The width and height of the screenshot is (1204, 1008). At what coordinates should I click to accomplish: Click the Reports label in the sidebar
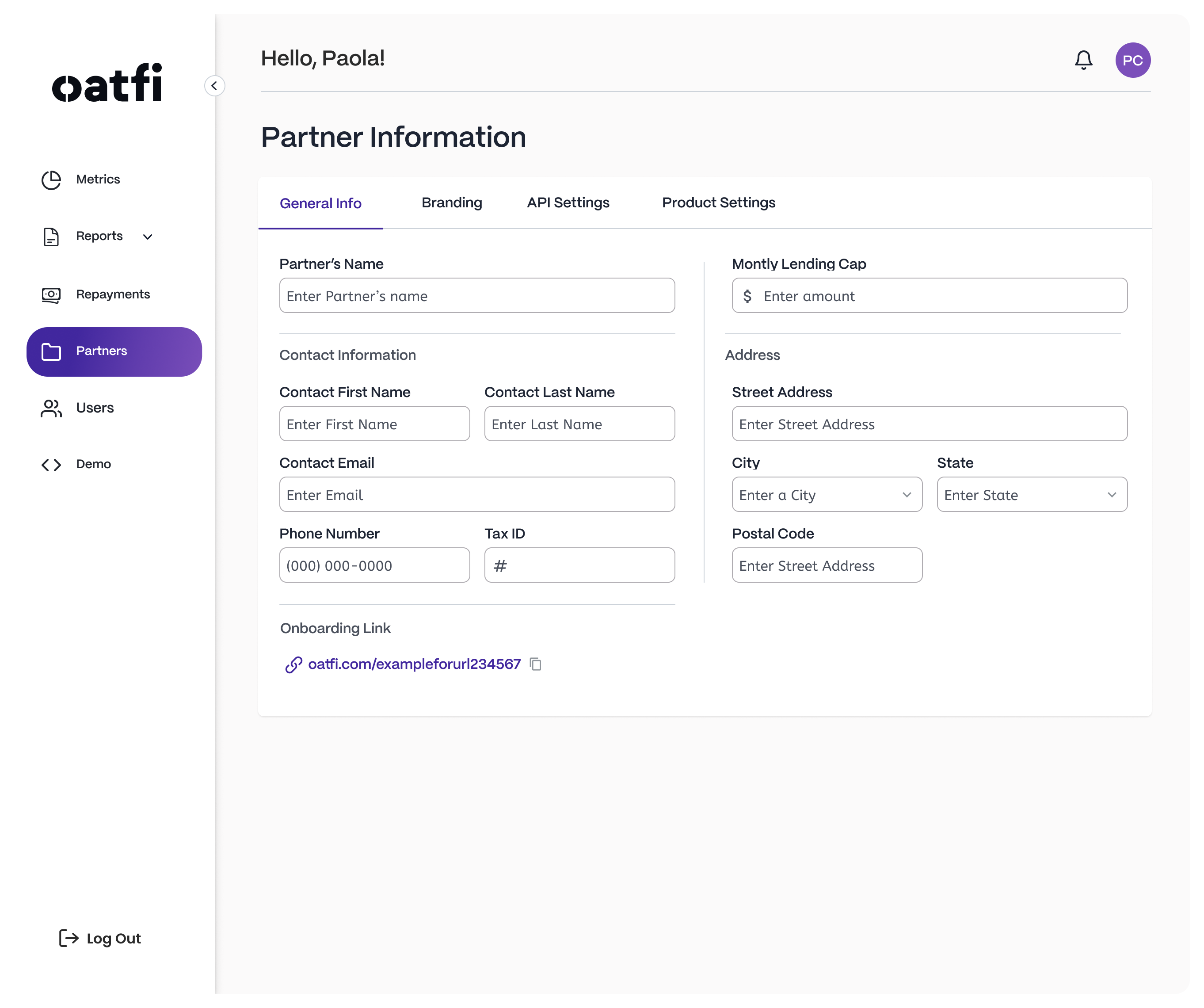point(99,236)
